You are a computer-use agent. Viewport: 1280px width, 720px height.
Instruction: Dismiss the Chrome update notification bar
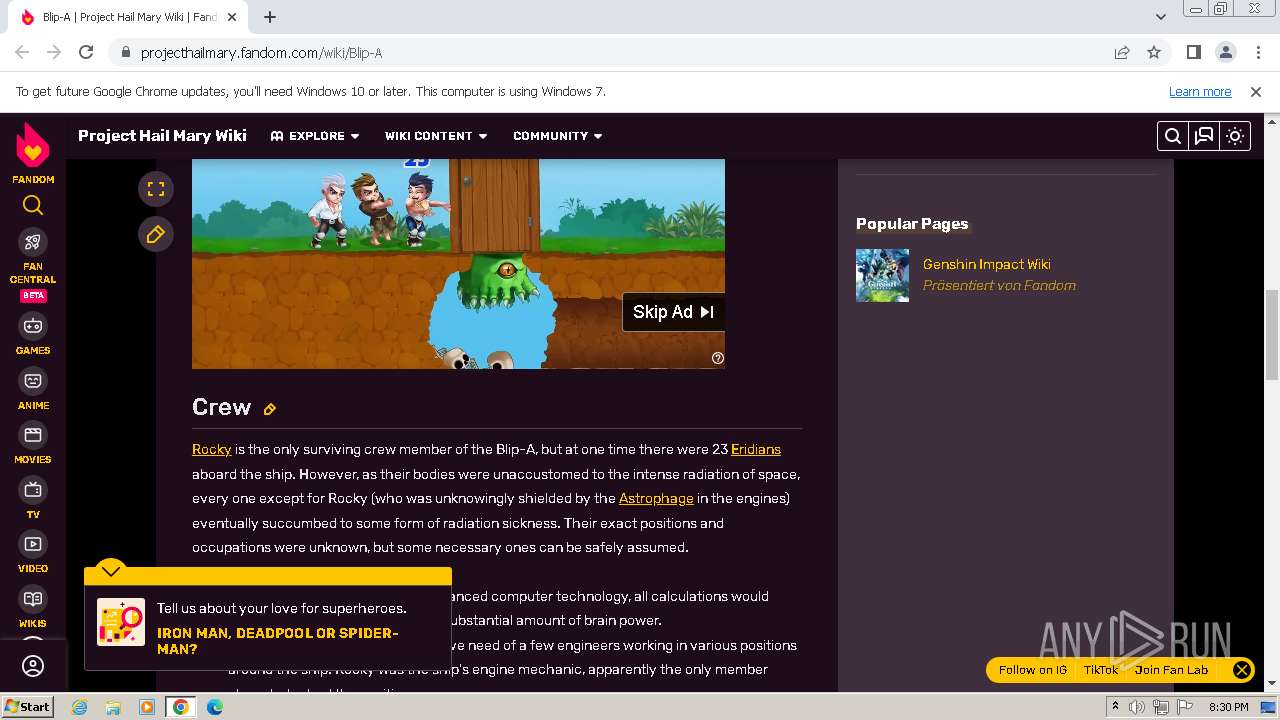coord(1256,92)
